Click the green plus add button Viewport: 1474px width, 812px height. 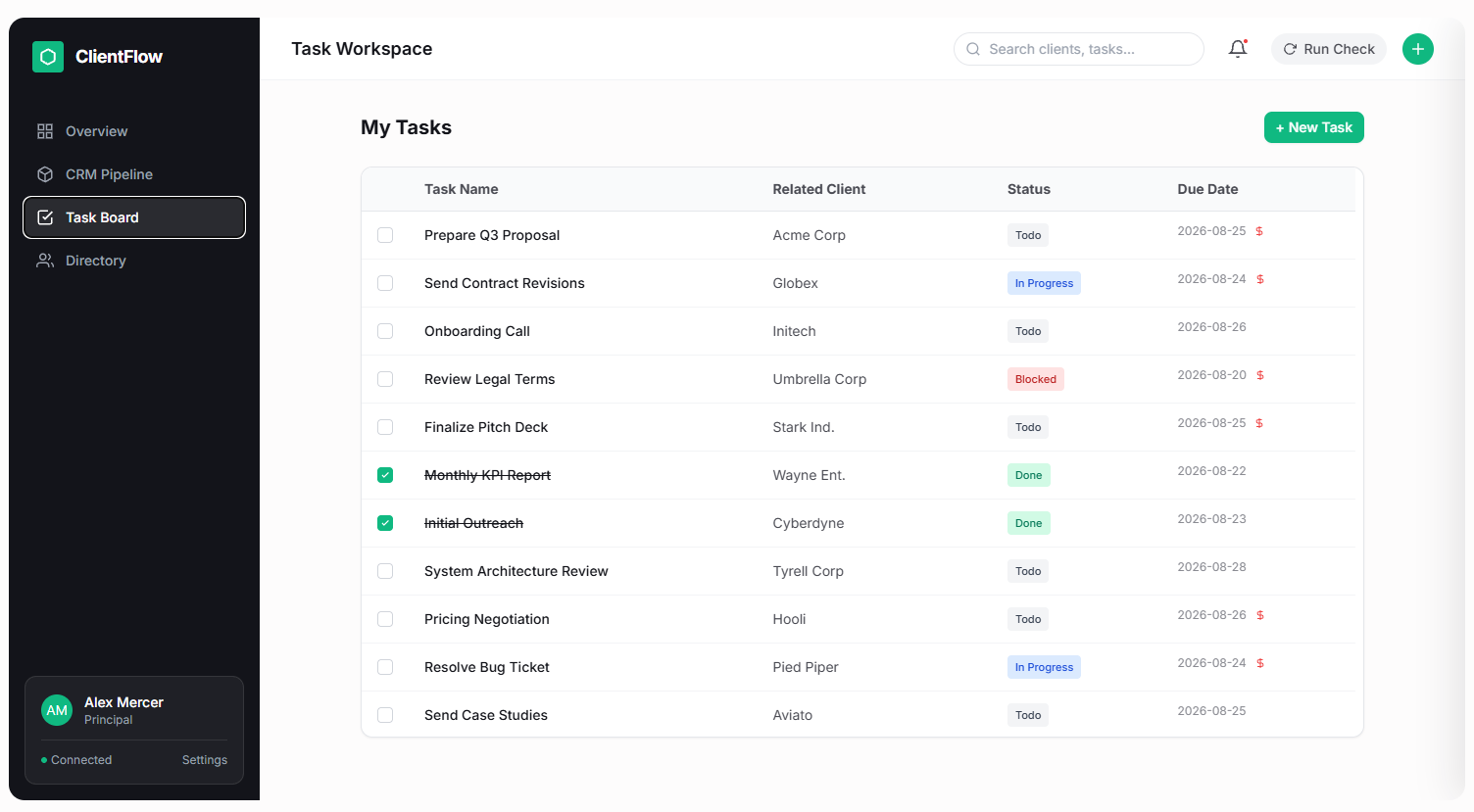[x=1418, y=49]
